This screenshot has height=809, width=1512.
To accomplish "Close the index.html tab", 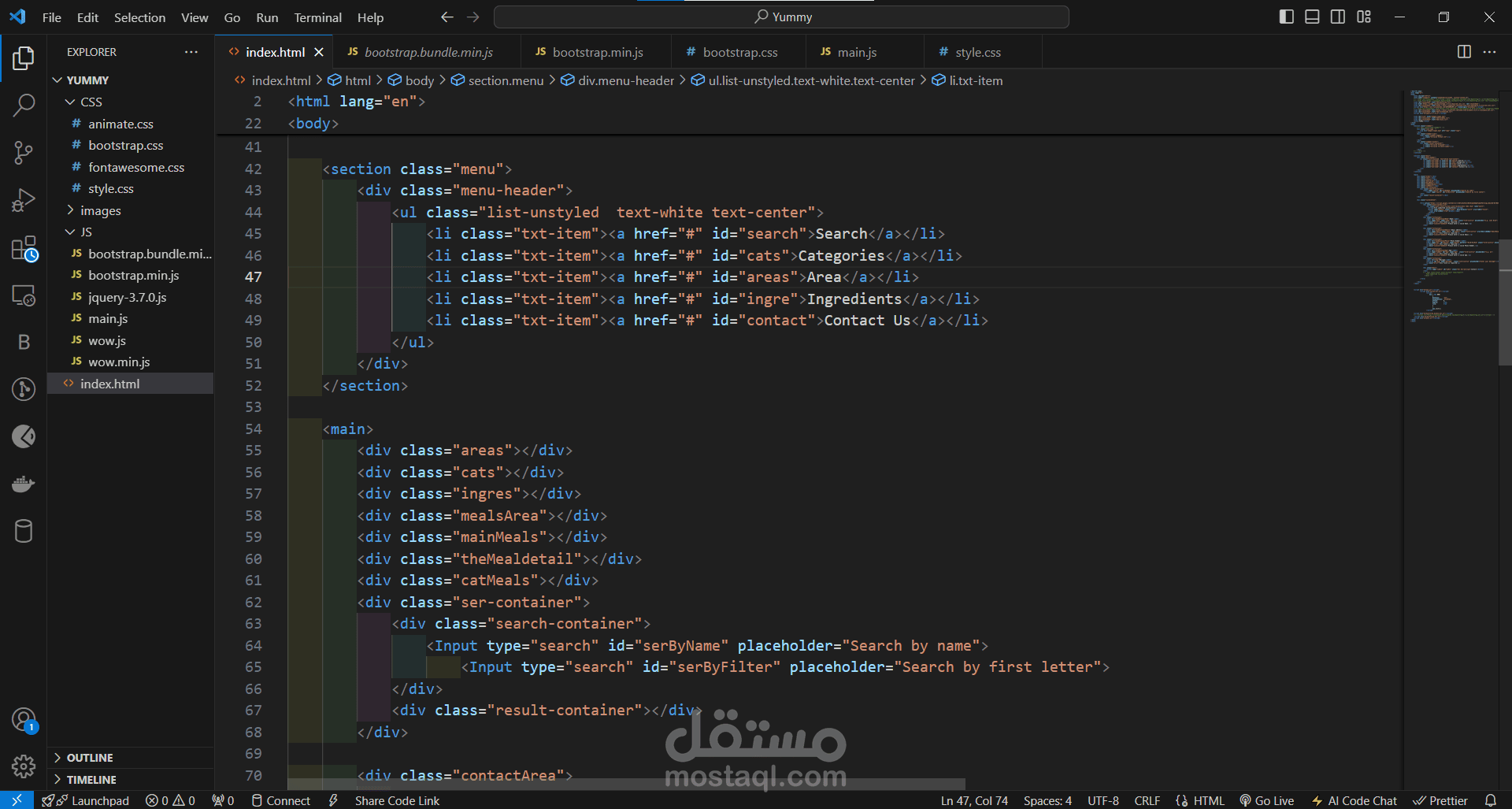I will [x=319, y=52].
